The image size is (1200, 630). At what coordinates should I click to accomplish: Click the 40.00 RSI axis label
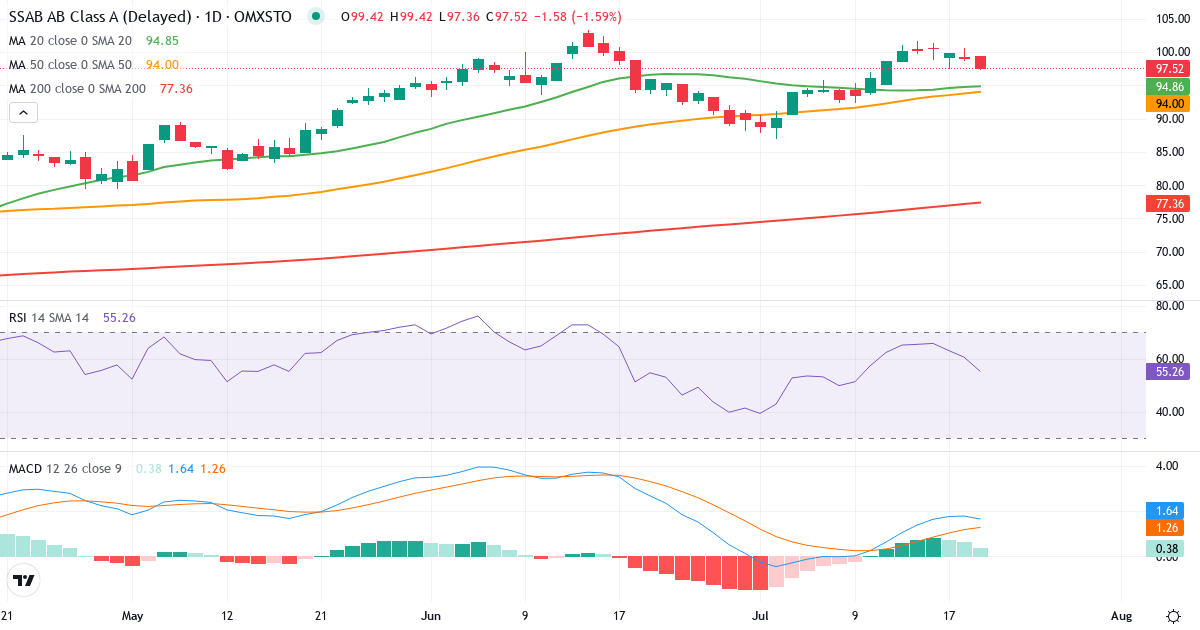tap(1170, 412)
